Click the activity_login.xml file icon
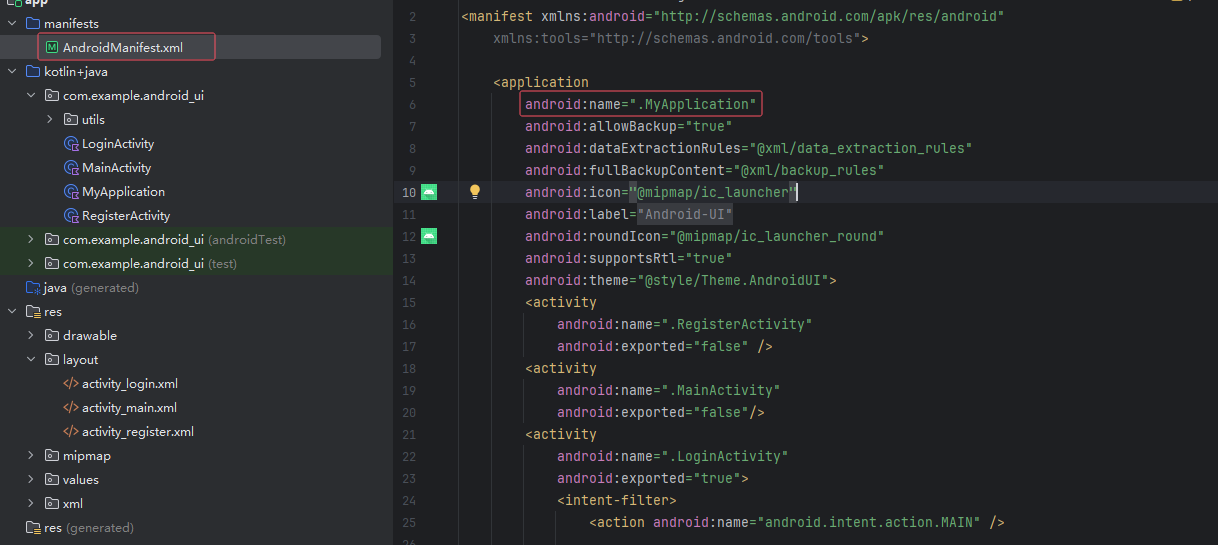 71,384
